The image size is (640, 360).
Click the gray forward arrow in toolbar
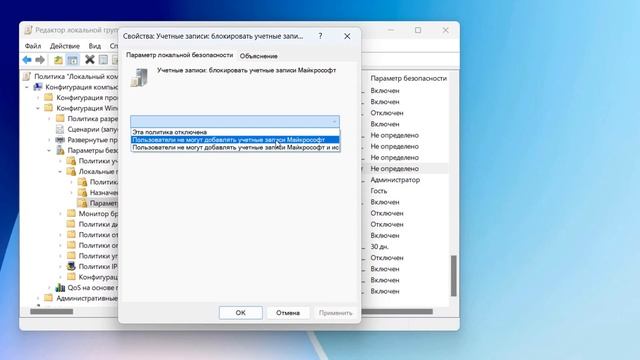click(40, 60)
